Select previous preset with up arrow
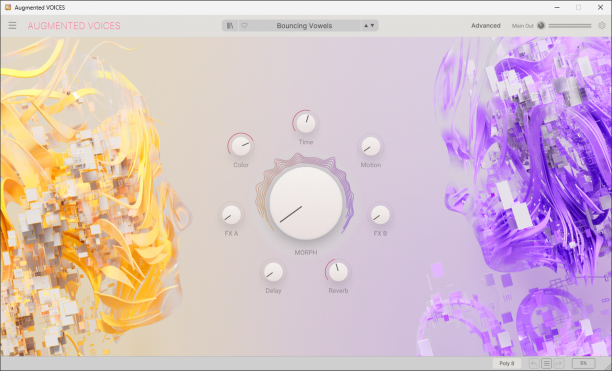612x371 pixels. [366, 26]
